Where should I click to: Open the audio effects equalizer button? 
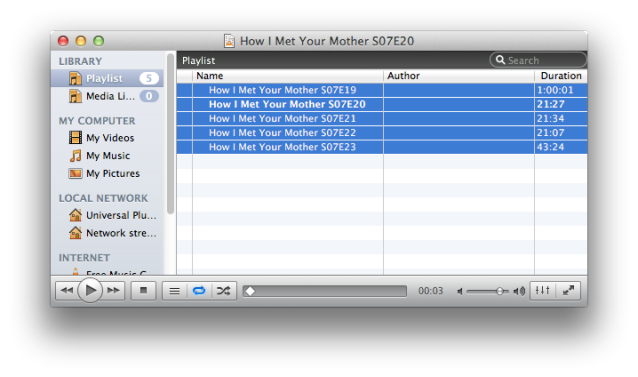click(542, 290)
